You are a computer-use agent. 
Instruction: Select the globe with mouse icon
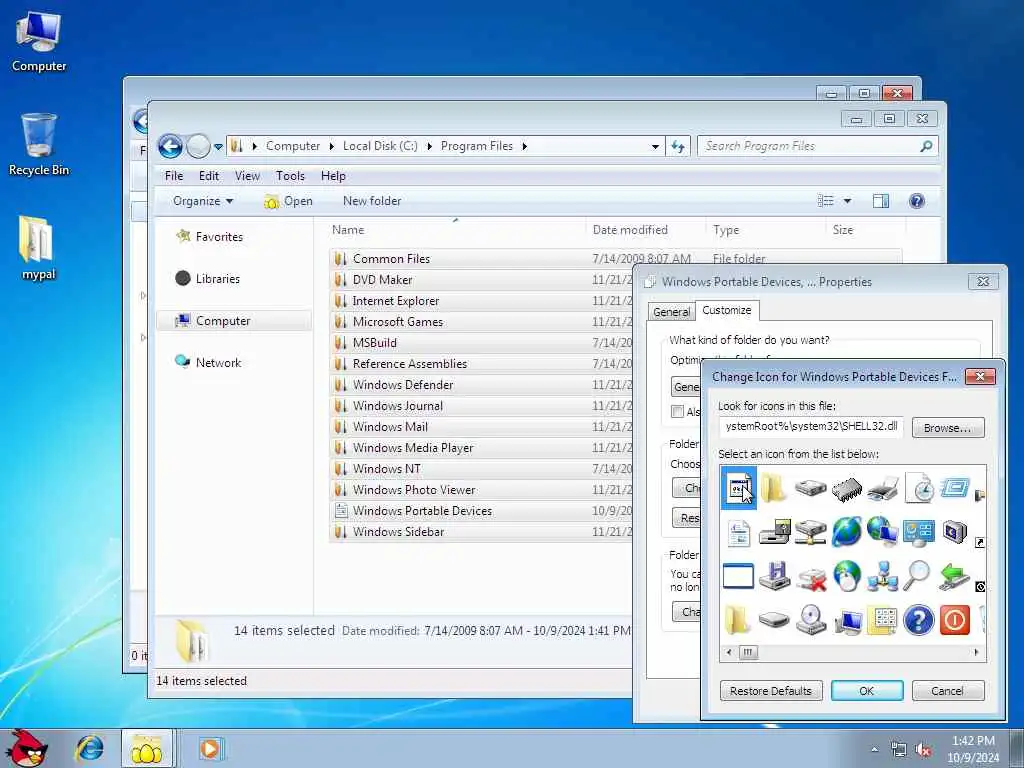(x=847, y=576)
